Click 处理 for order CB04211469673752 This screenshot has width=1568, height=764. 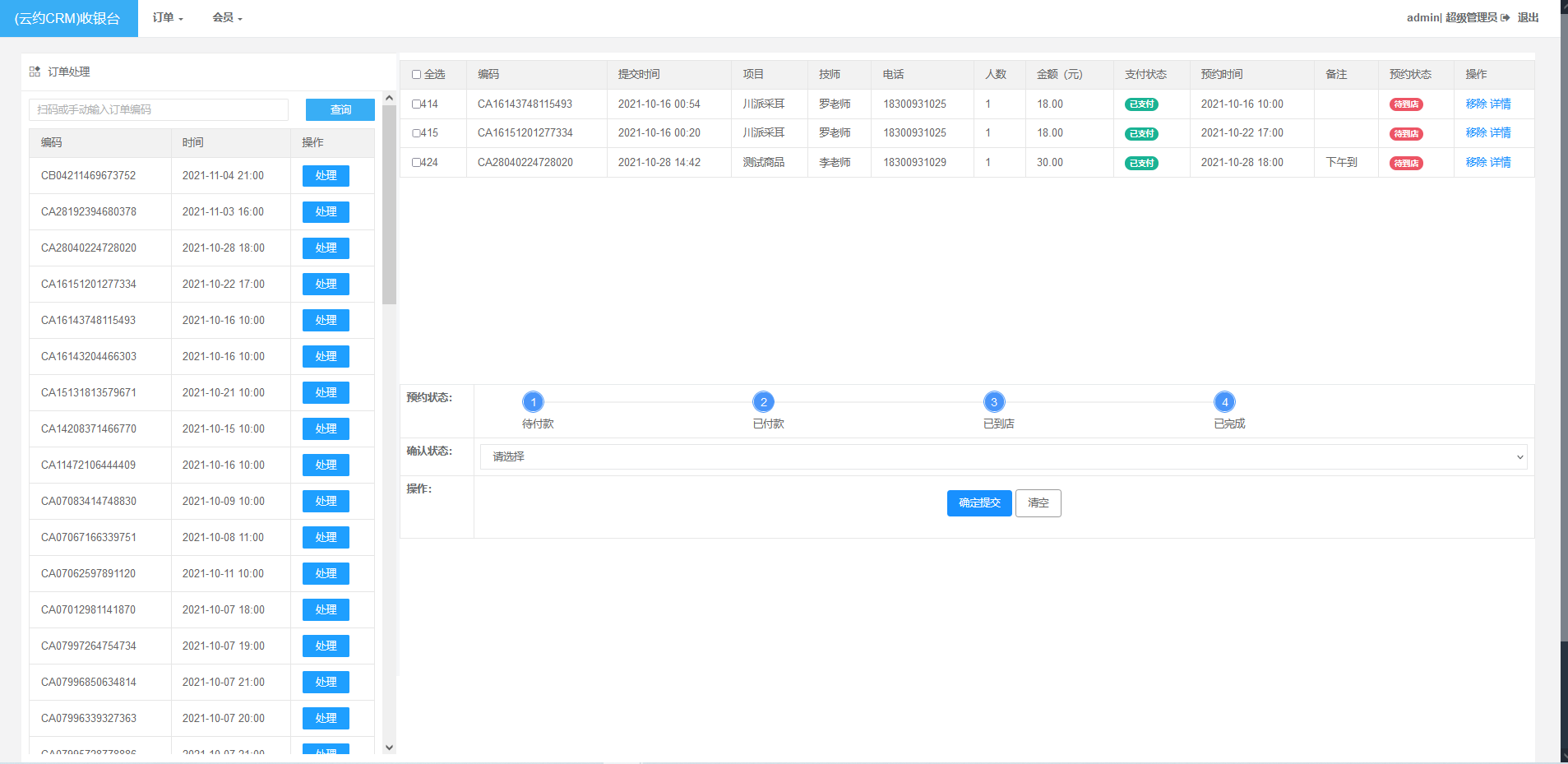[326, 176]
